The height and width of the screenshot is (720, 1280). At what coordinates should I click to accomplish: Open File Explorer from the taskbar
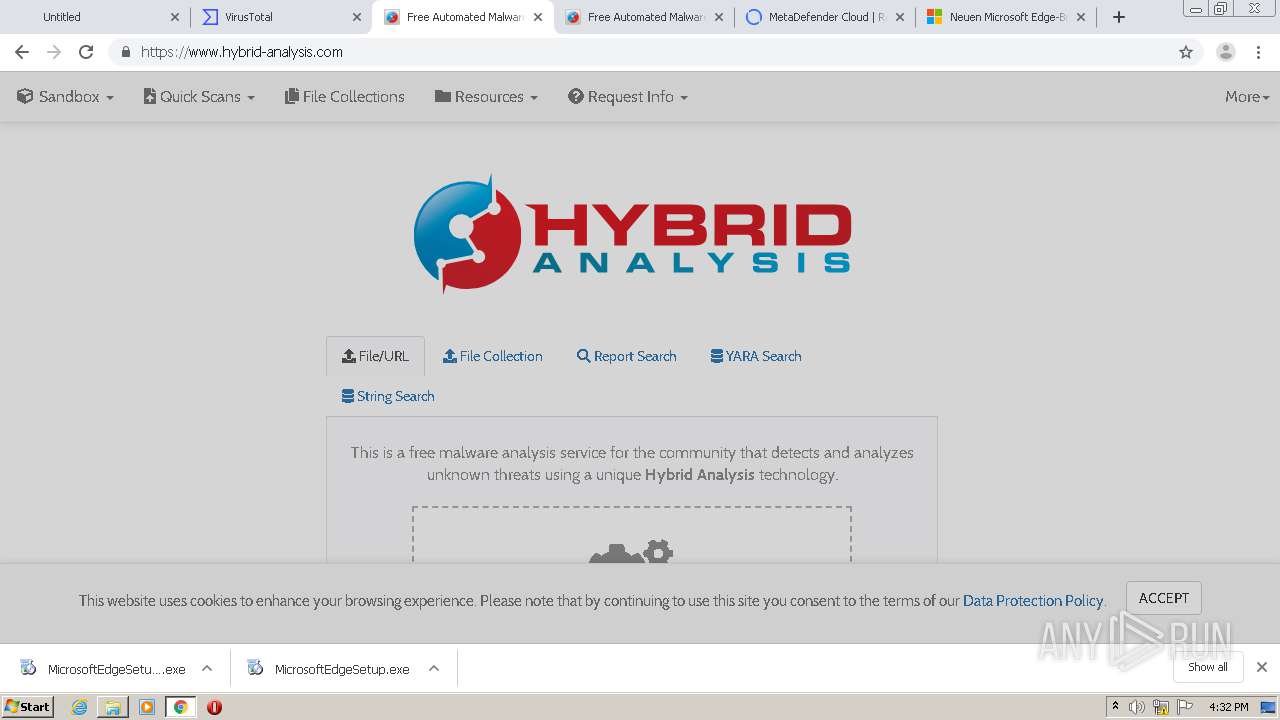113,707
